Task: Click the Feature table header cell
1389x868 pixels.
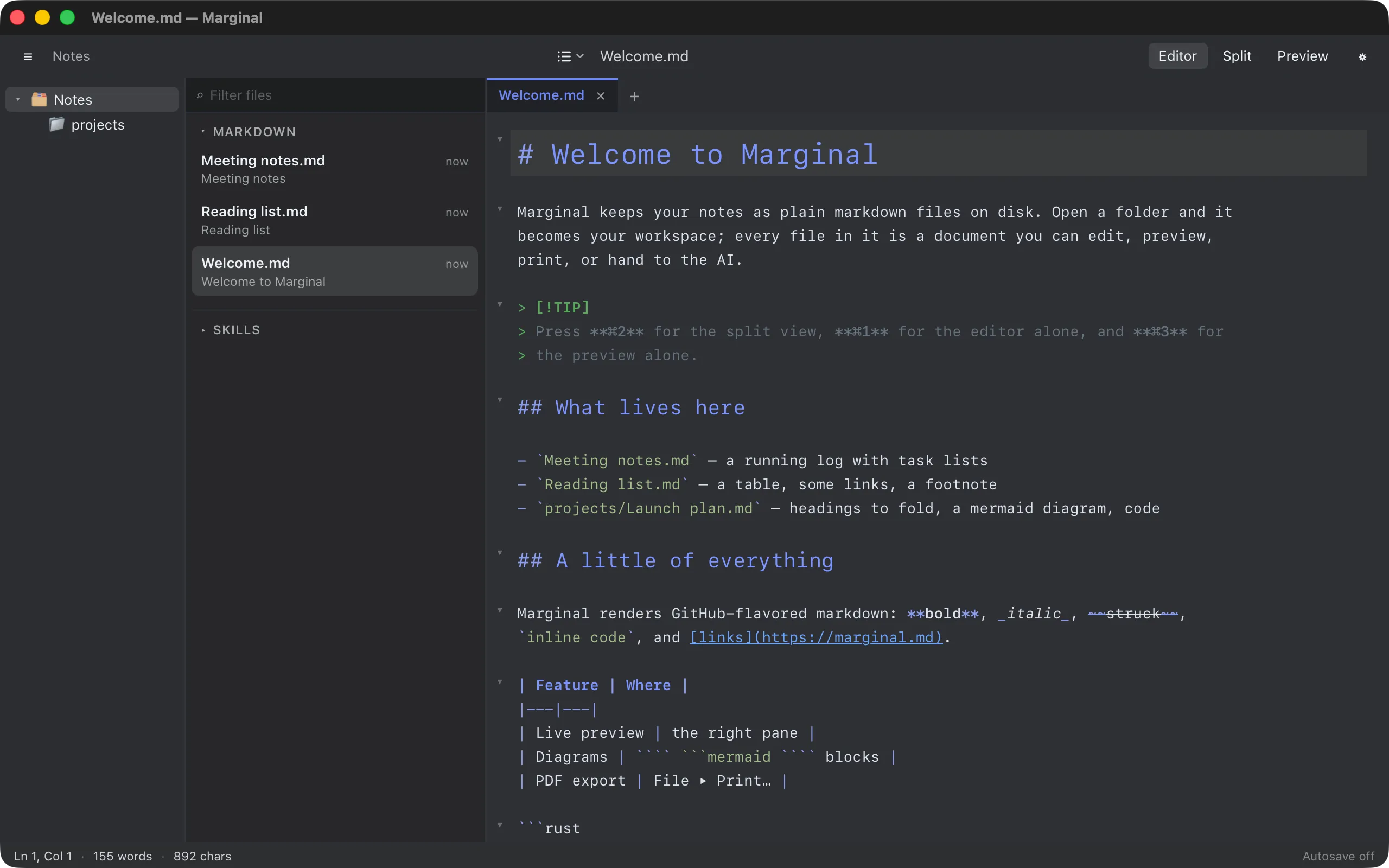Action: [x=567, y=685]
